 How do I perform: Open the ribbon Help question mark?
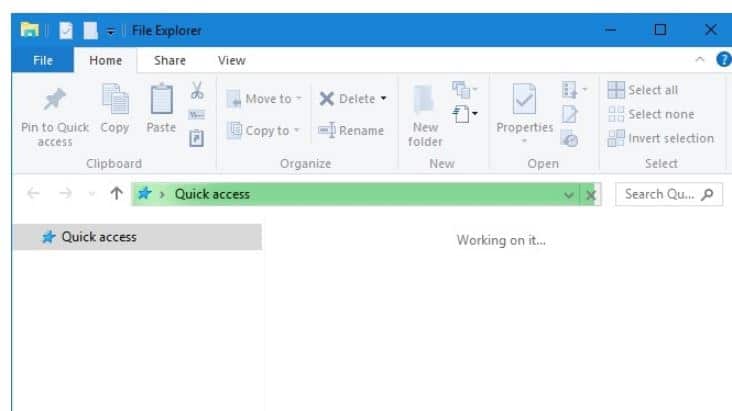tap(724, 60)
